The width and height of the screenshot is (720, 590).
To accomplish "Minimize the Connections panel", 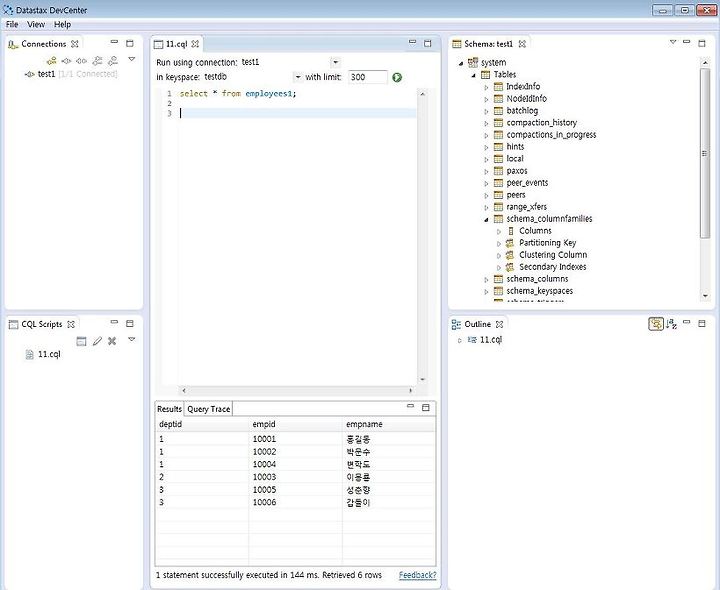I will [114, 42].
